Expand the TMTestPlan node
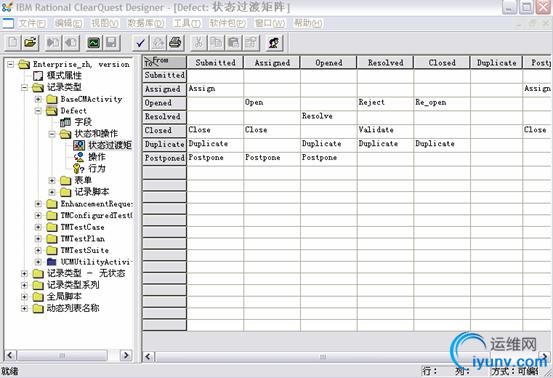The height and width of the screenshot is (378, 553). tap(38, 239)
